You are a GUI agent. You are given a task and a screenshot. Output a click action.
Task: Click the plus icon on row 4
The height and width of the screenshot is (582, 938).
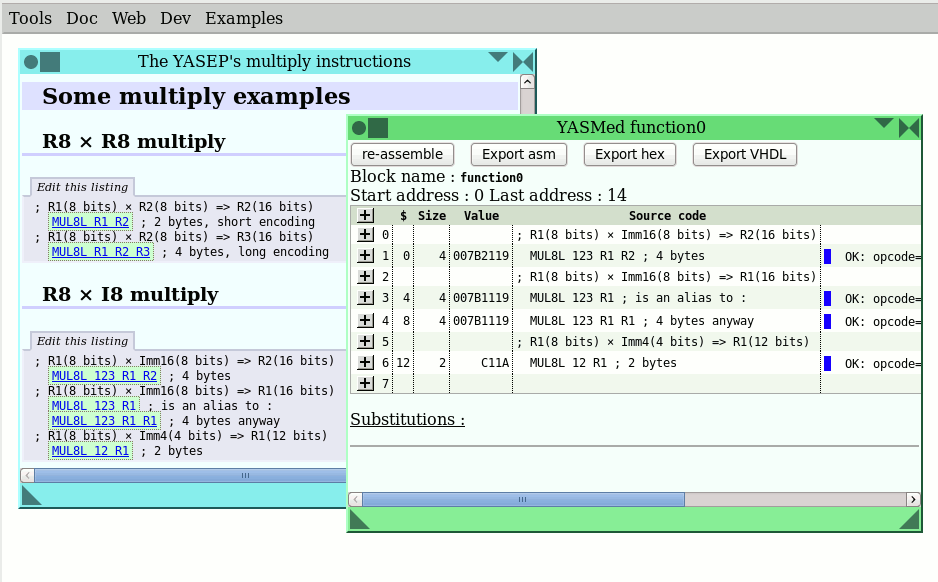[x=366, y=321]
